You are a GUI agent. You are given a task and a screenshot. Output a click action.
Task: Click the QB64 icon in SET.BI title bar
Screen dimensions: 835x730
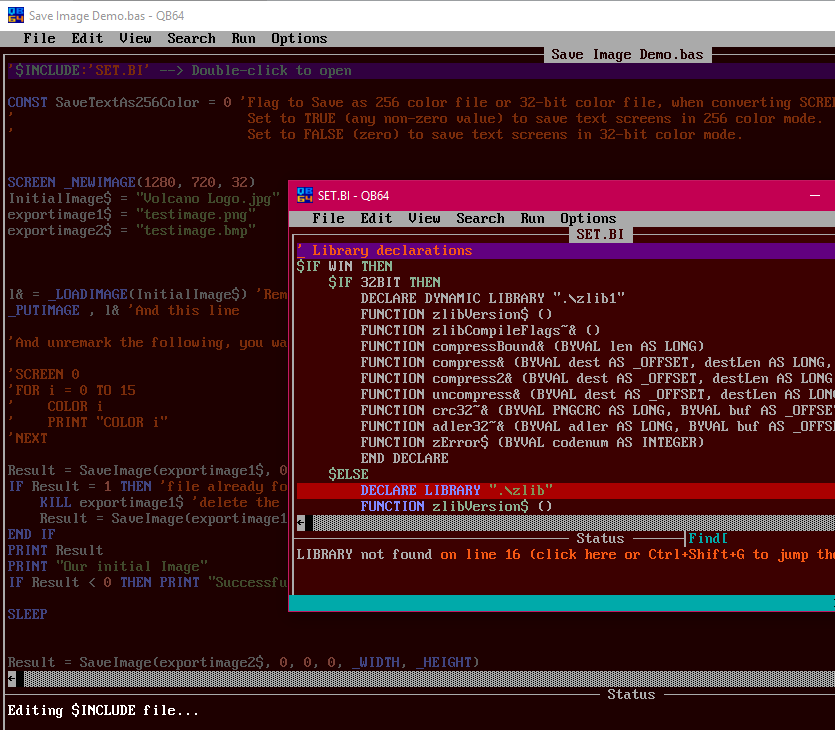[x=305, y=195]
